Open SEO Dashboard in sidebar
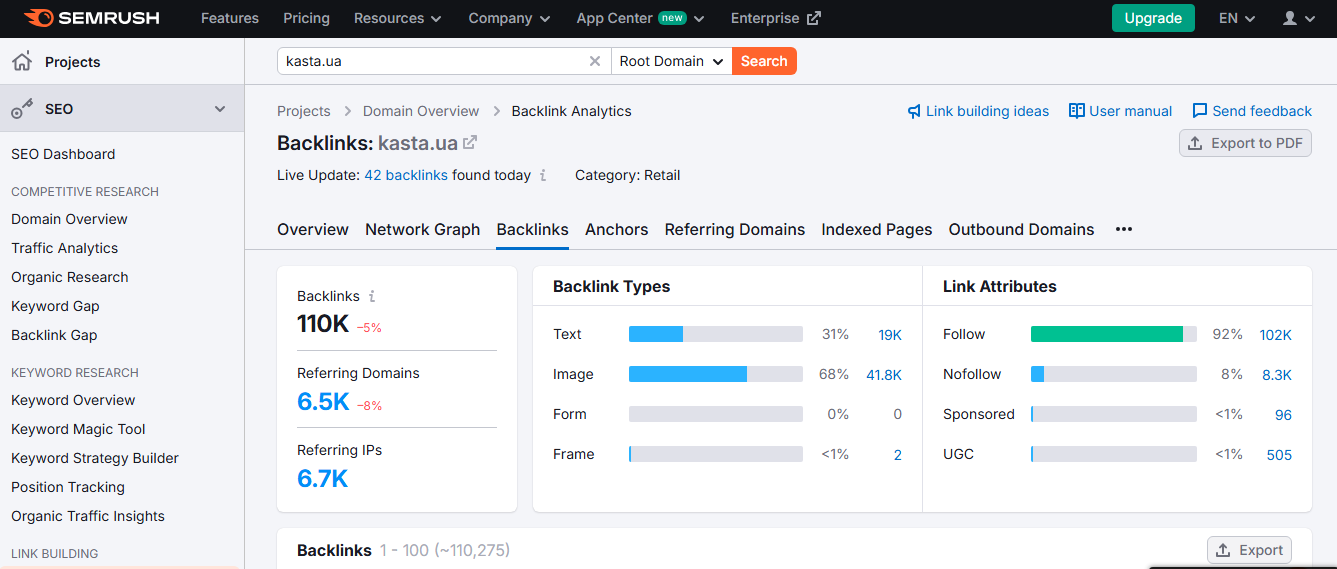The height and width of the screenshot is (569, 1337). pos(63,154)
